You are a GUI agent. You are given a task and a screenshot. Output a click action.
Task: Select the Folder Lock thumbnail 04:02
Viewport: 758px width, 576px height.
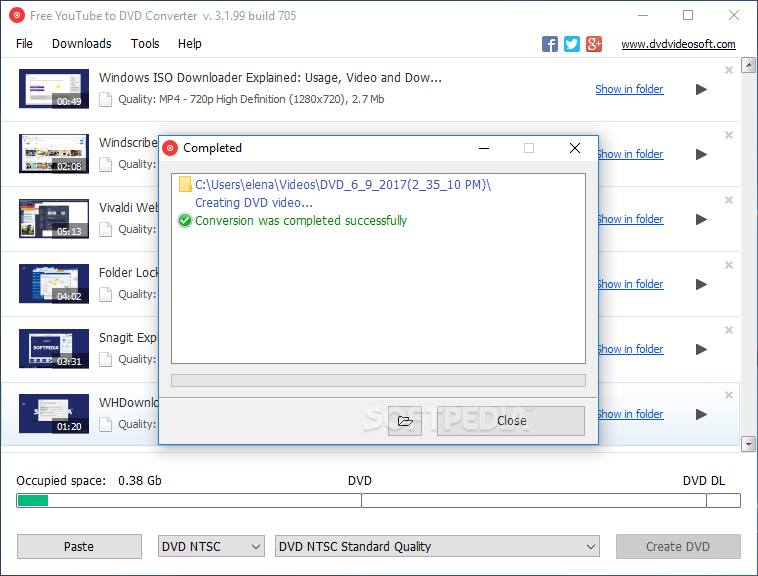coord(54,284)
